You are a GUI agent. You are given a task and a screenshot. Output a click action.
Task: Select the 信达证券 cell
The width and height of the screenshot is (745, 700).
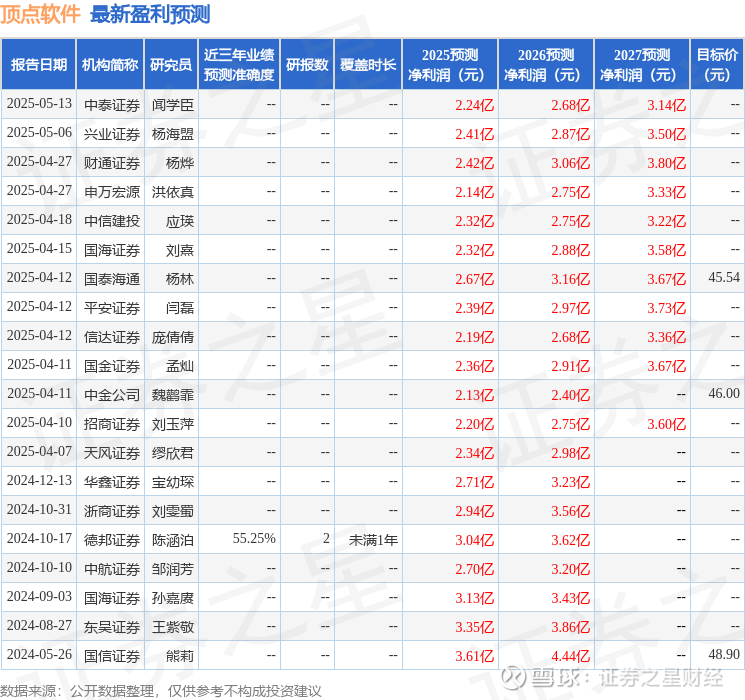tap(112, 337)
